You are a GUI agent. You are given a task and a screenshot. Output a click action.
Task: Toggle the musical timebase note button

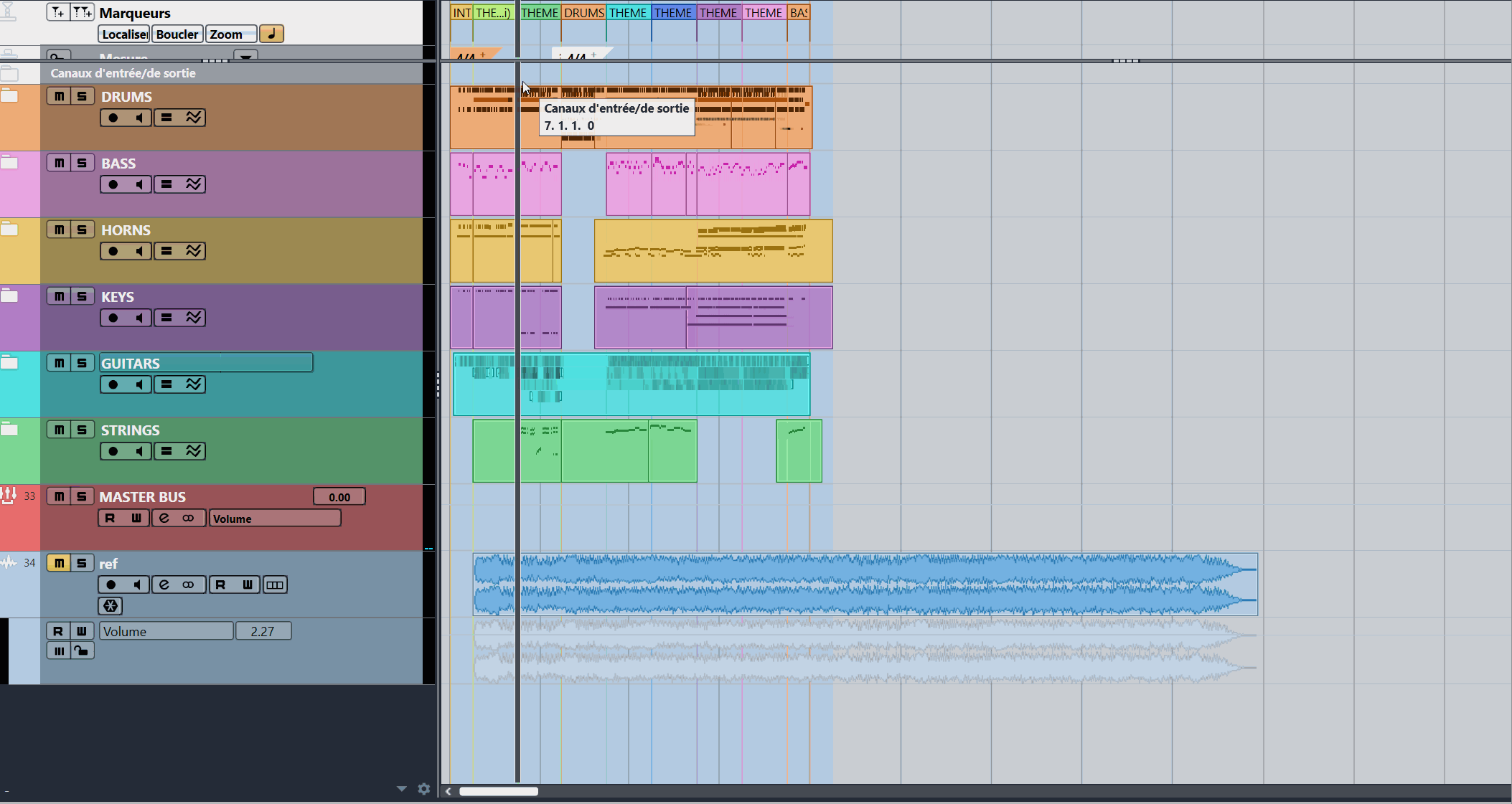pyautogui.click(x=271, y=34)
